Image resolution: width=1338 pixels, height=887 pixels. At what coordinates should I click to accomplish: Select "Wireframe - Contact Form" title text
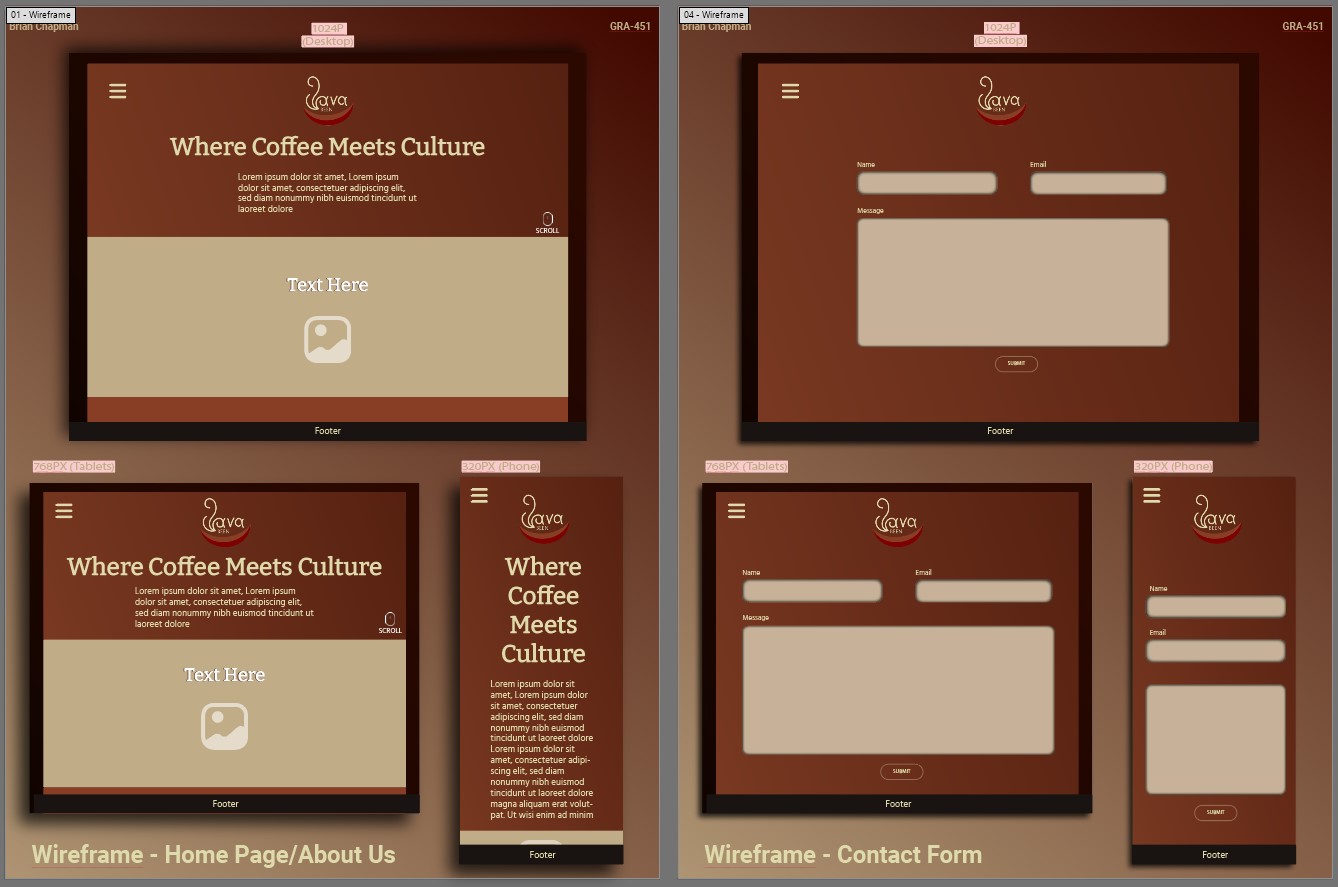point(843,855)
